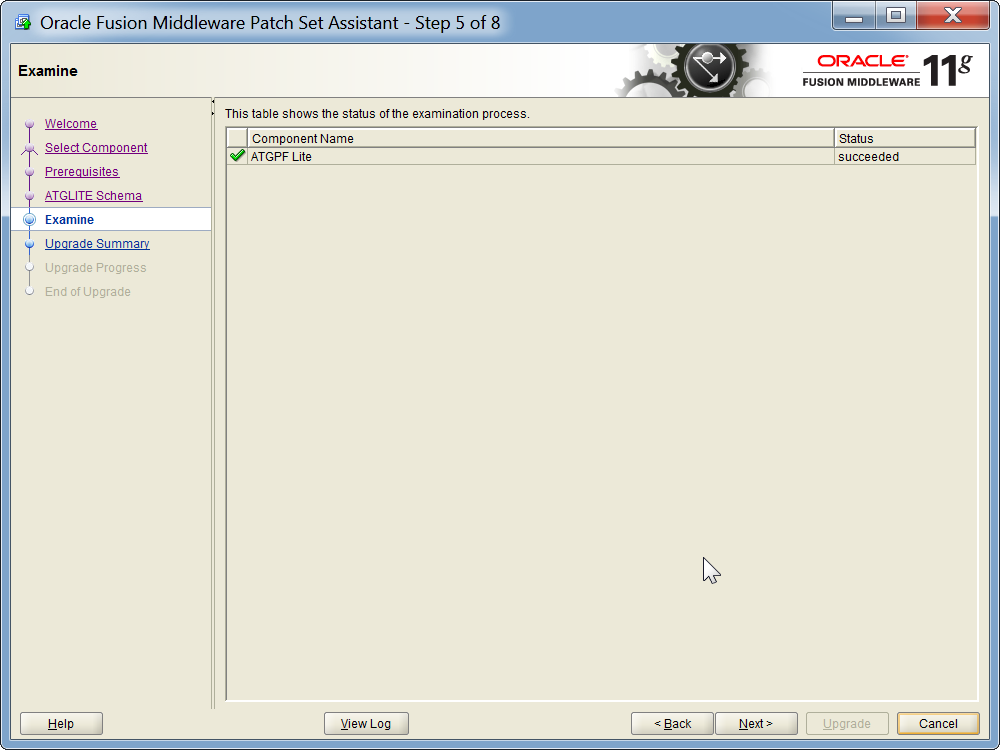The image size is (1000, 750).
Task: Click the Select Component step marker
Action: [29, 148]
